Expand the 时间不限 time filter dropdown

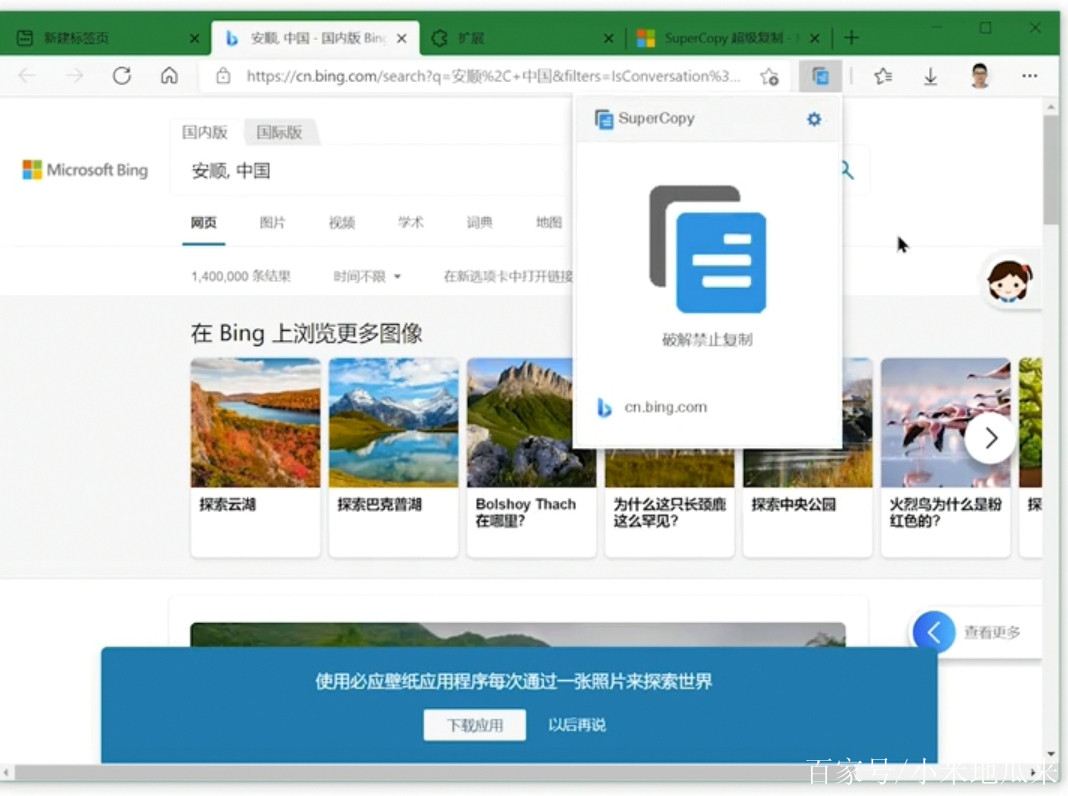(367, 276)
